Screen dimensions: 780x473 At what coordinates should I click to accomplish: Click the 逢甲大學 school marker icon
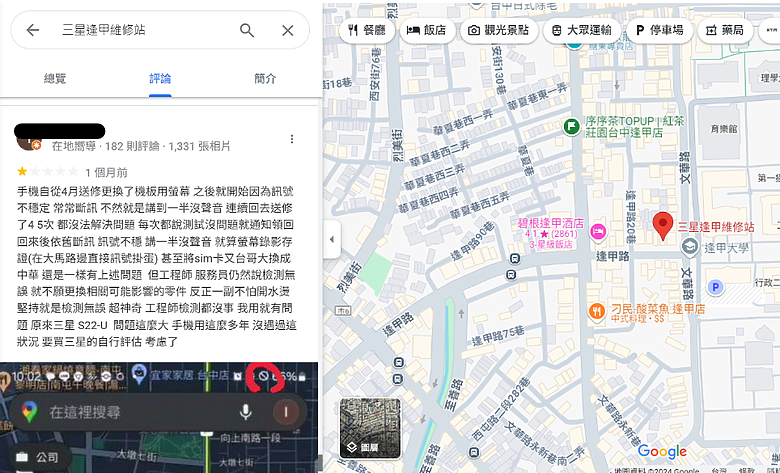(x=690, y=247)
